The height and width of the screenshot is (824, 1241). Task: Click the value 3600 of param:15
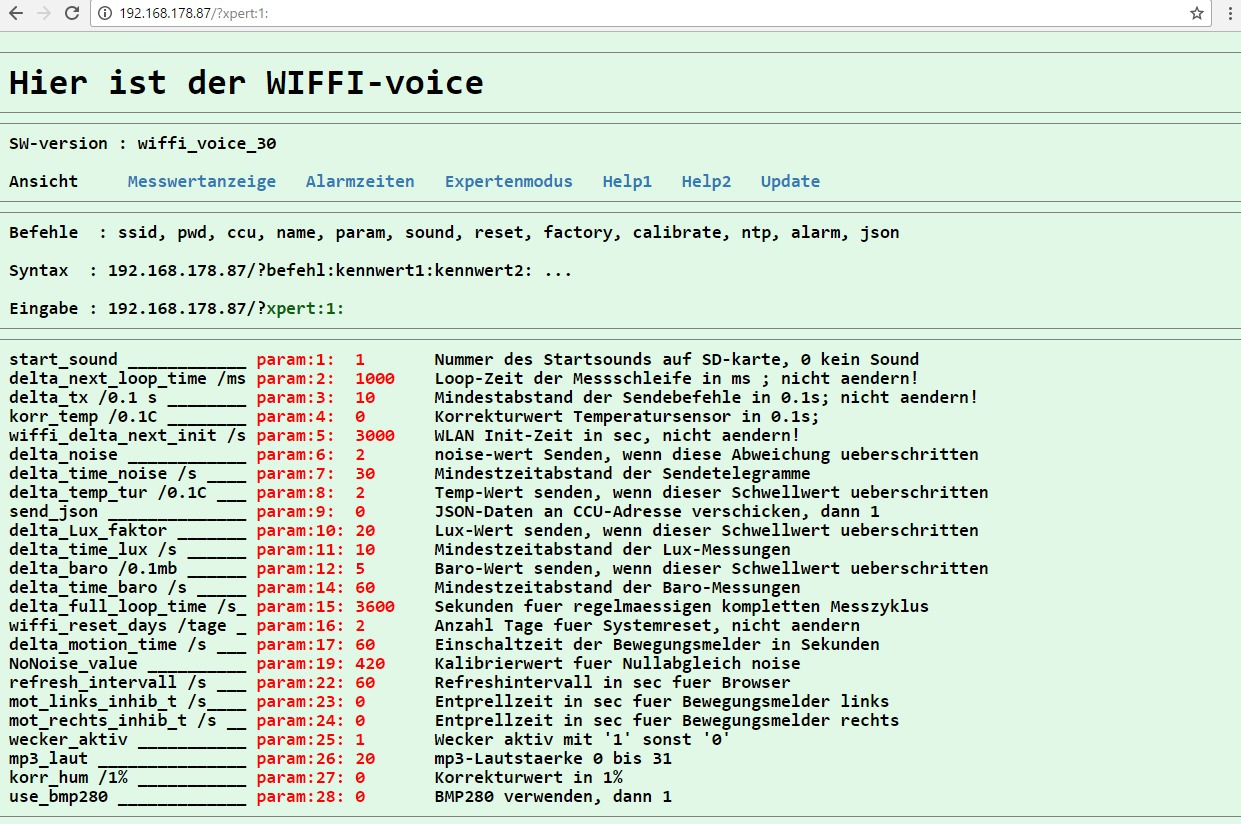click(375, 606)
